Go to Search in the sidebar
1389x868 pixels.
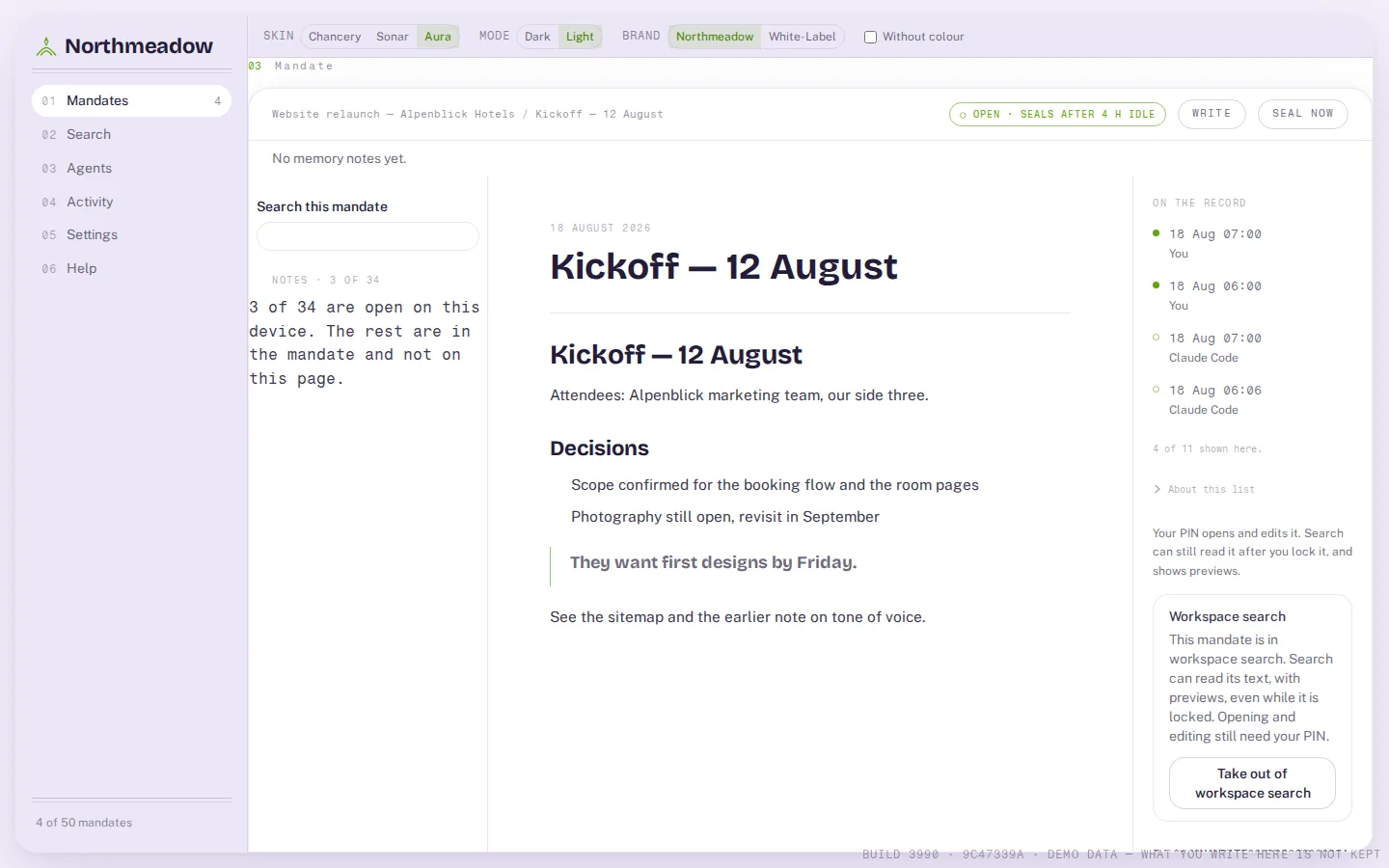[x=131, y=134]
